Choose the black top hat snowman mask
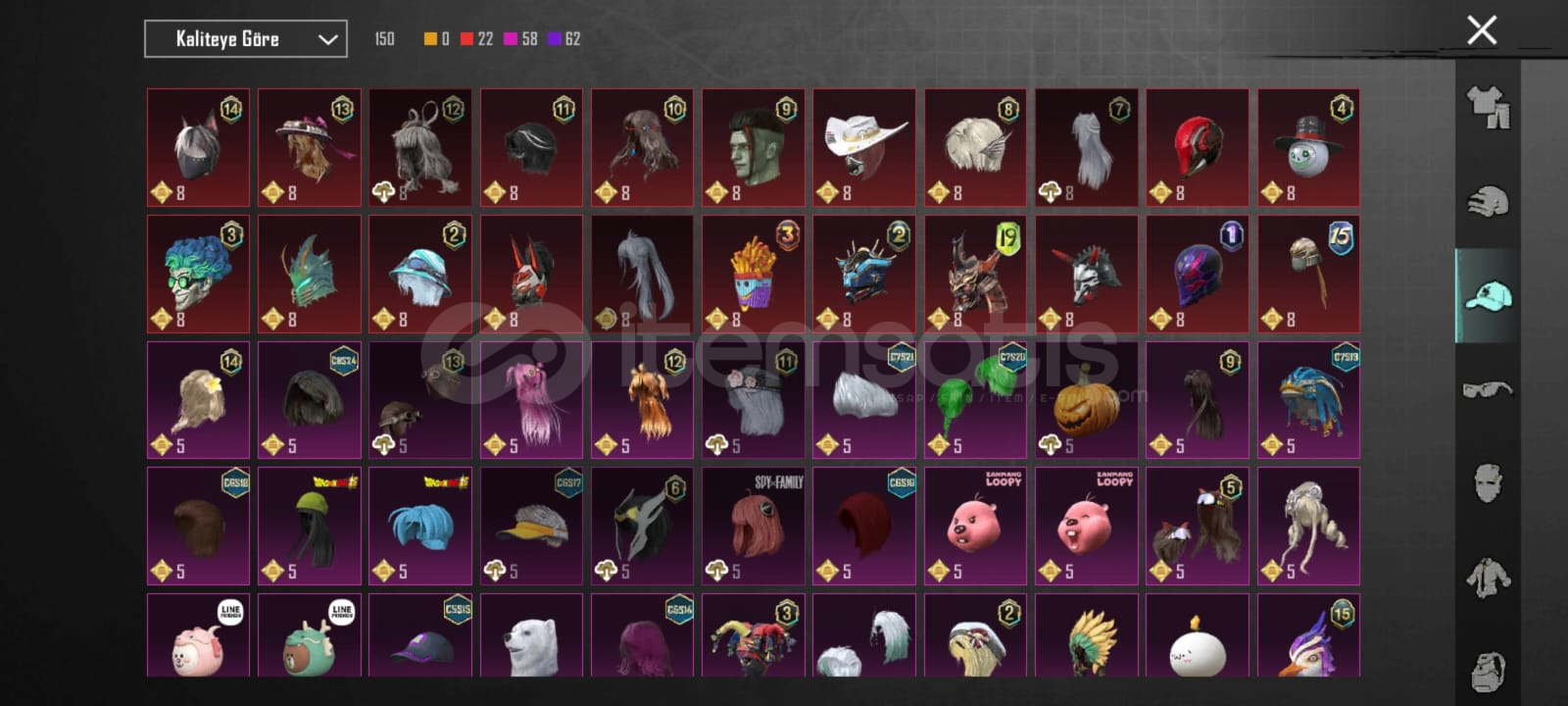 point(1308,148)
